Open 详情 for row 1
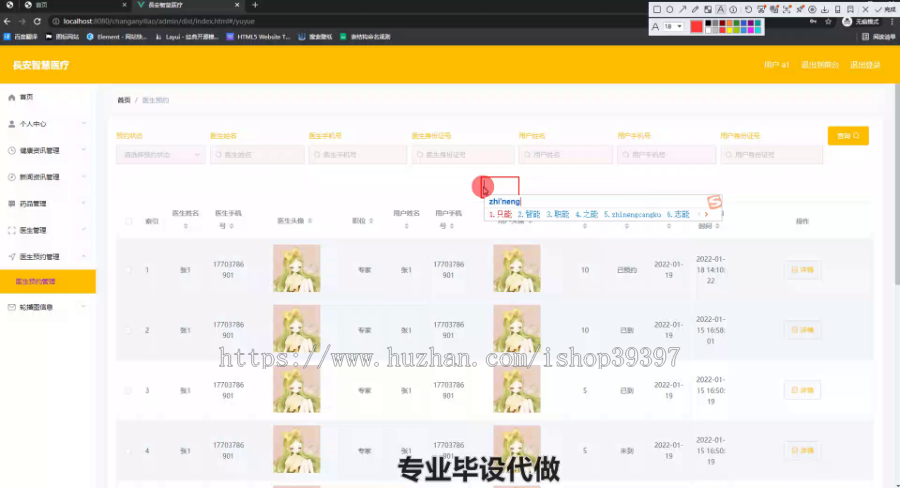Screen dimensions: 900x488 coord(802,270)
